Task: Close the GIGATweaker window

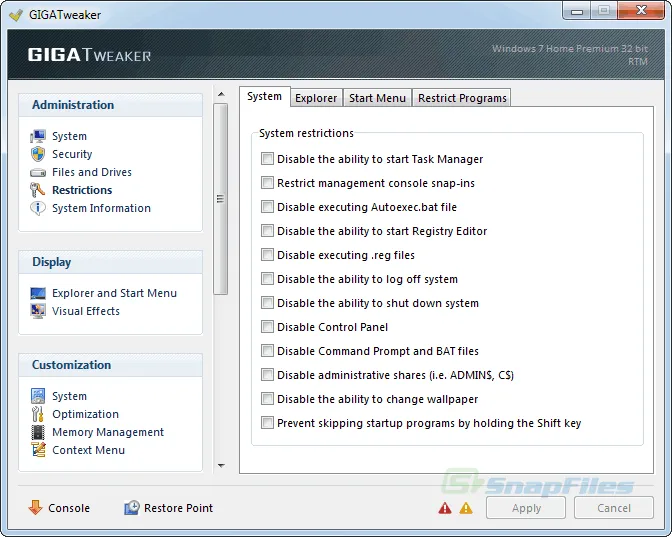Action: pos(641,11)
